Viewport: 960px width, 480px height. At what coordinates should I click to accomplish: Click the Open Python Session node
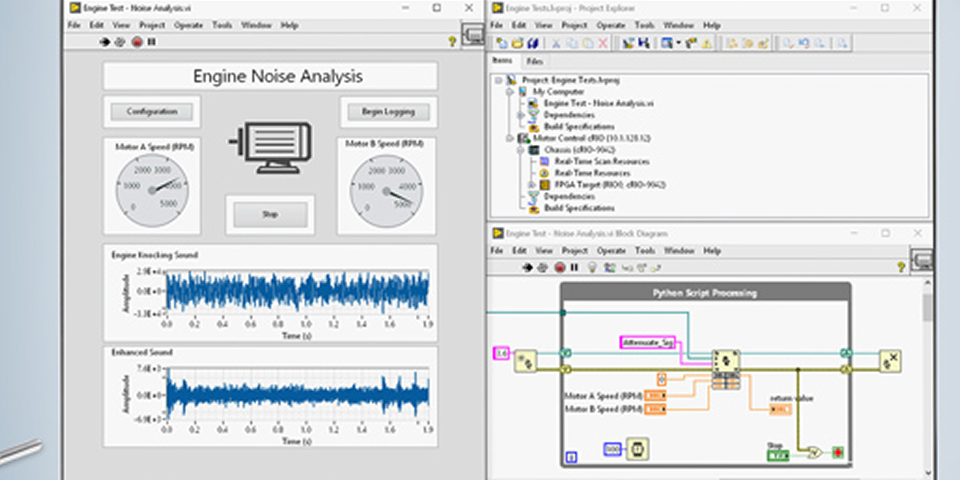pos(525,360)
